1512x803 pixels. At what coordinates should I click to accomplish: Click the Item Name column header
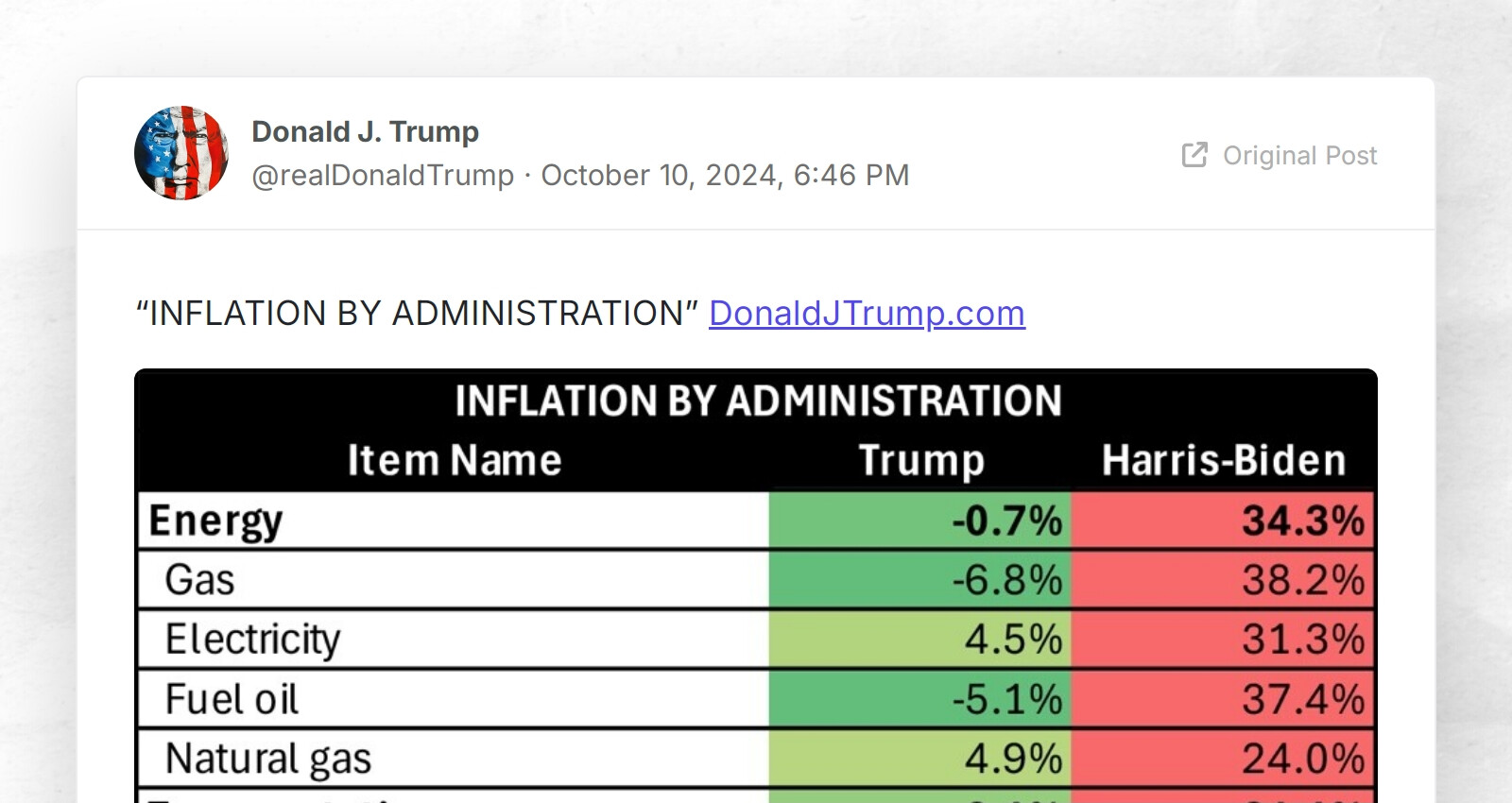(x=454, y=460)
